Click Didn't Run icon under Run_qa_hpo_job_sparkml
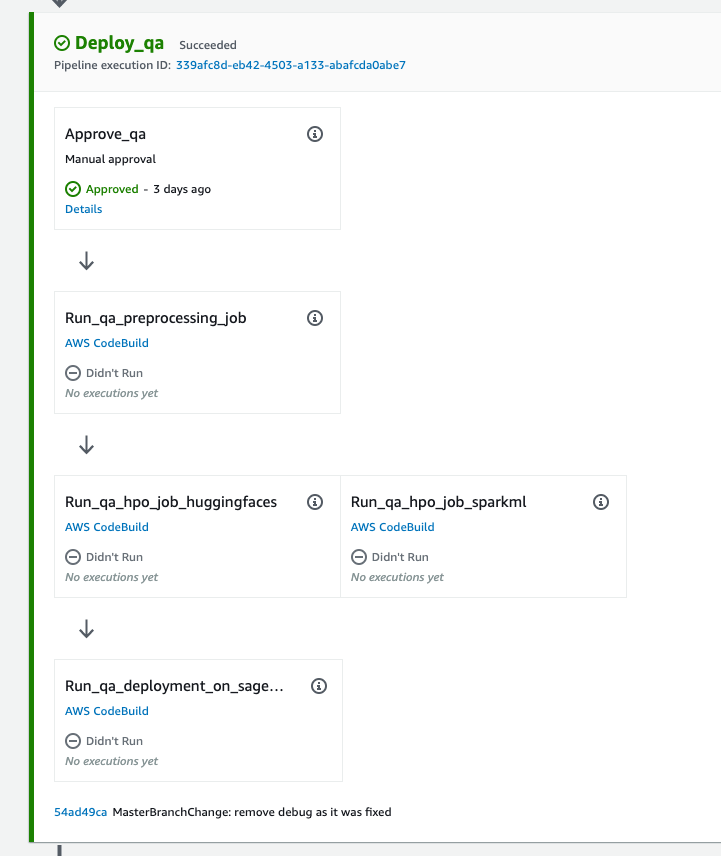 click(x=359, y=557)
